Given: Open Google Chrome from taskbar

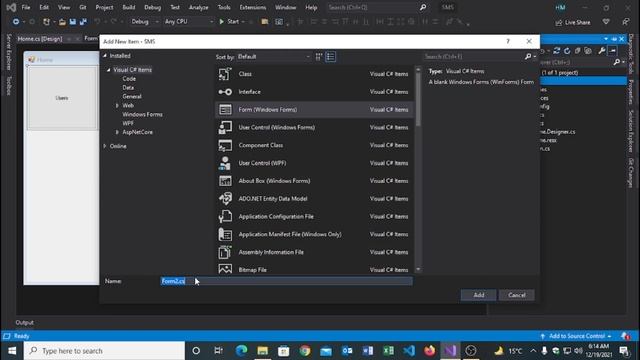Looking at the screenshot, I should coord(304,351).
